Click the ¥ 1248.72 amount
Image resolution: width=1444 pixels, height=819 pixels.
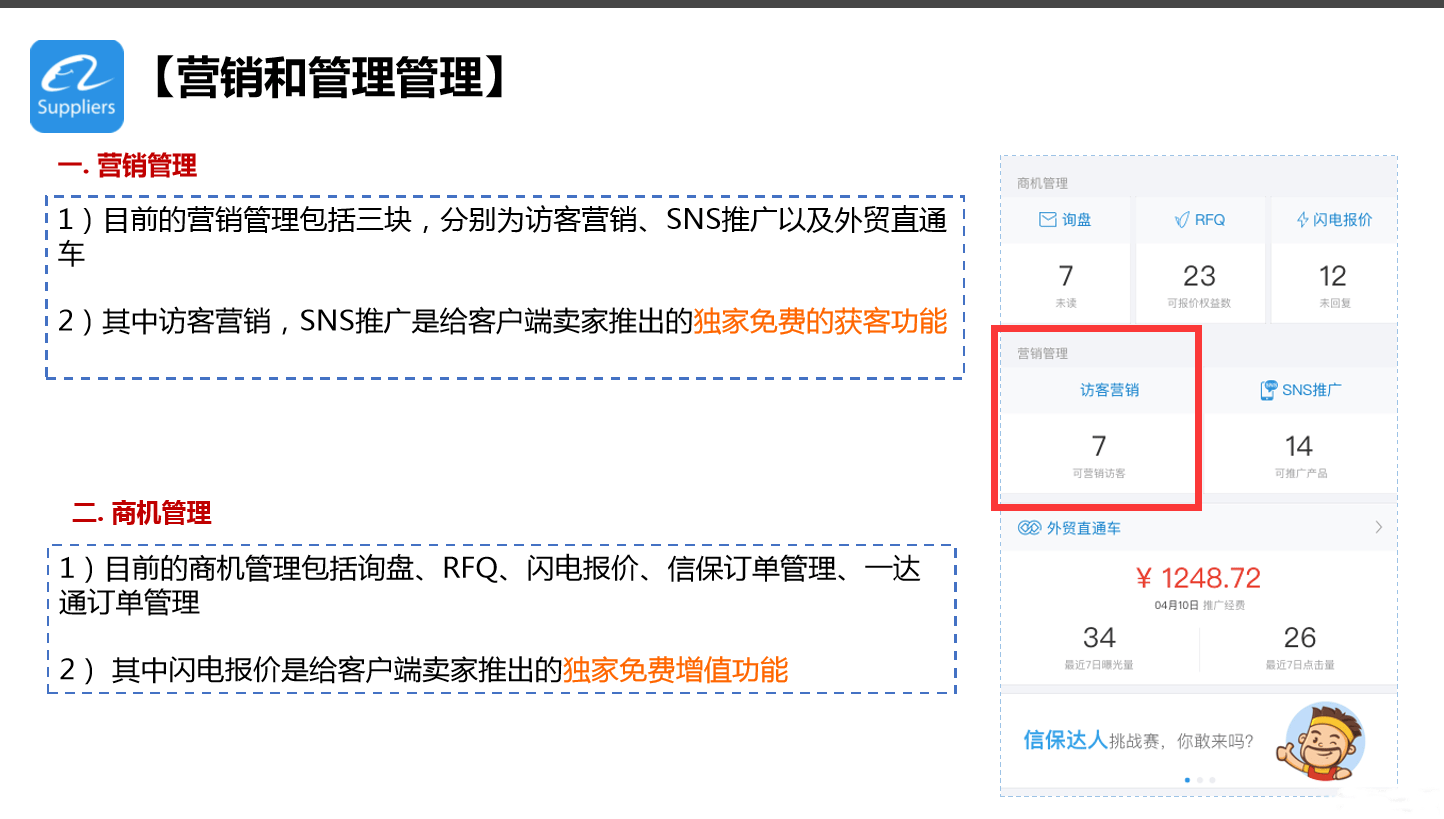pyautogui.click(x=1199, y=578)
